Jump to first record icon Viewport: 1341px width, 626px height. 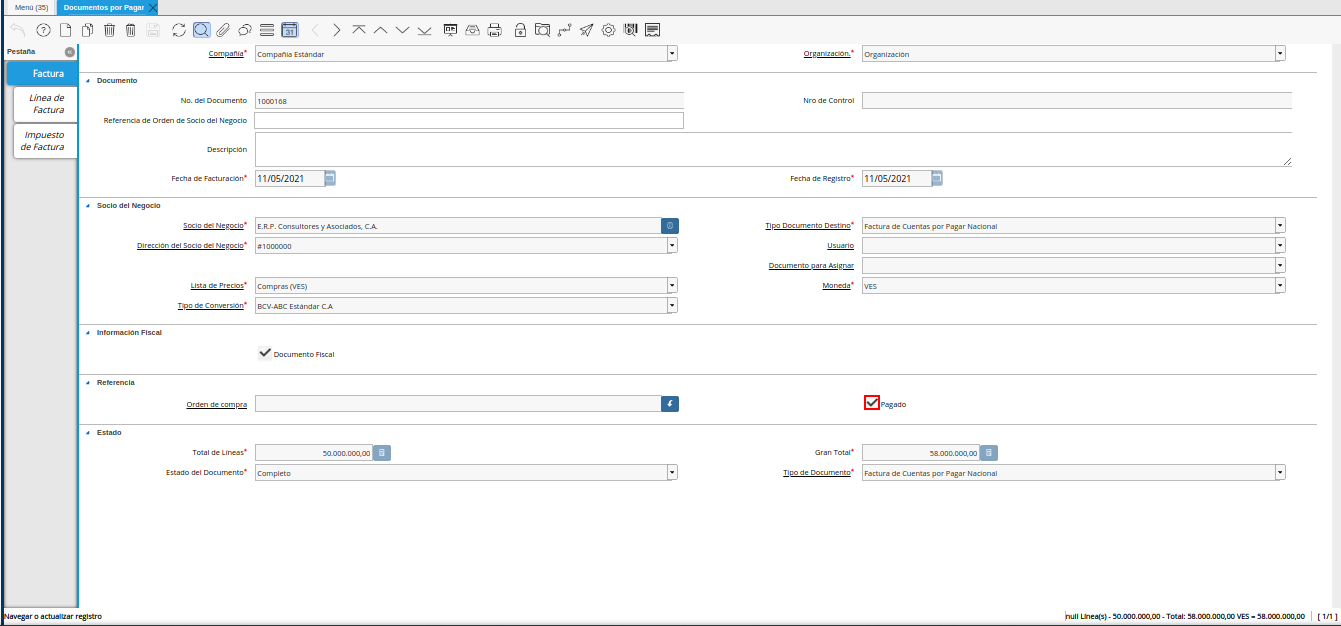click(x=359, y=30)
